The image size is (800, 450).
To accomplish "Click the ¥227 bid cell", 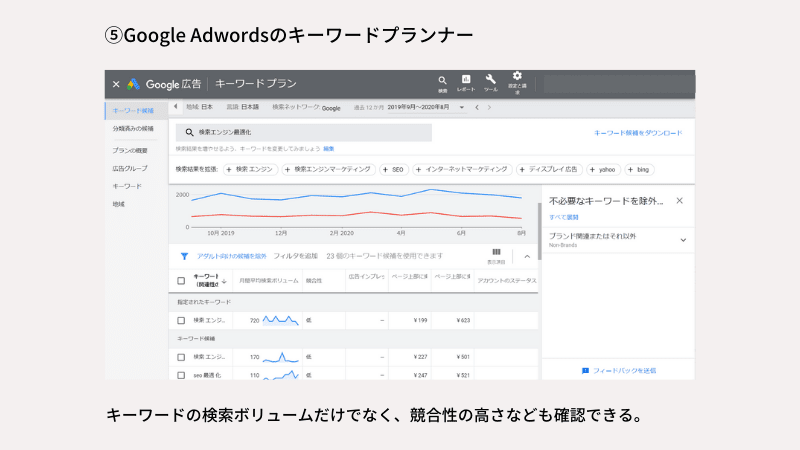I will (x=420, y=357).
